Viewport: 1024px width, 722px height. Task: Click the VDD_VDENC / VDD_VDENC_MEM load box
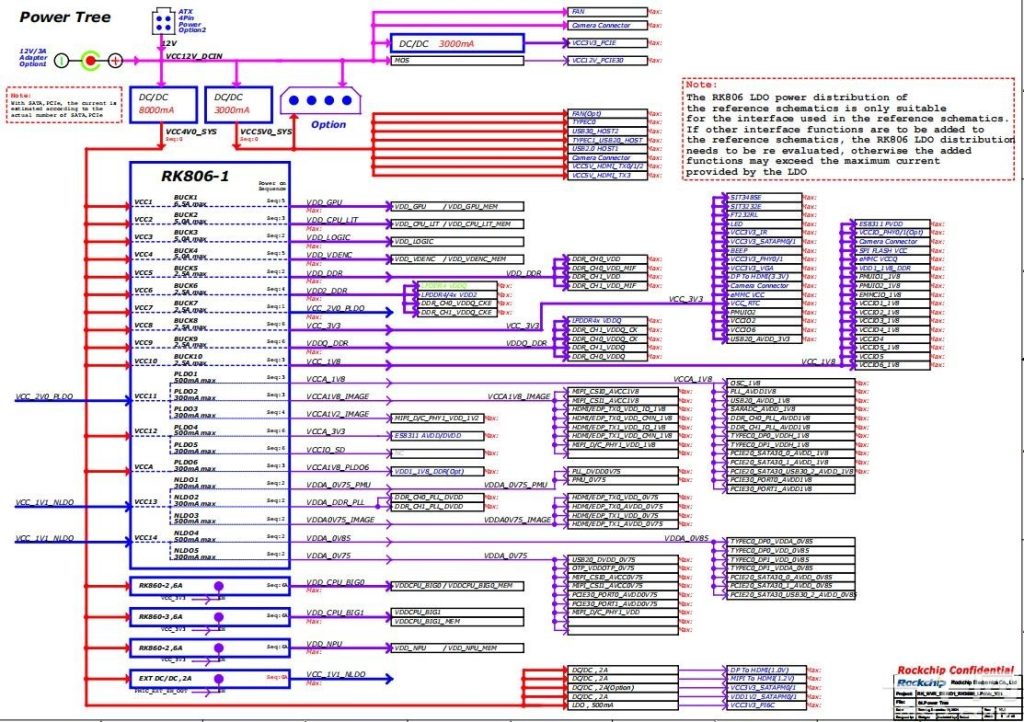[457, 259]
